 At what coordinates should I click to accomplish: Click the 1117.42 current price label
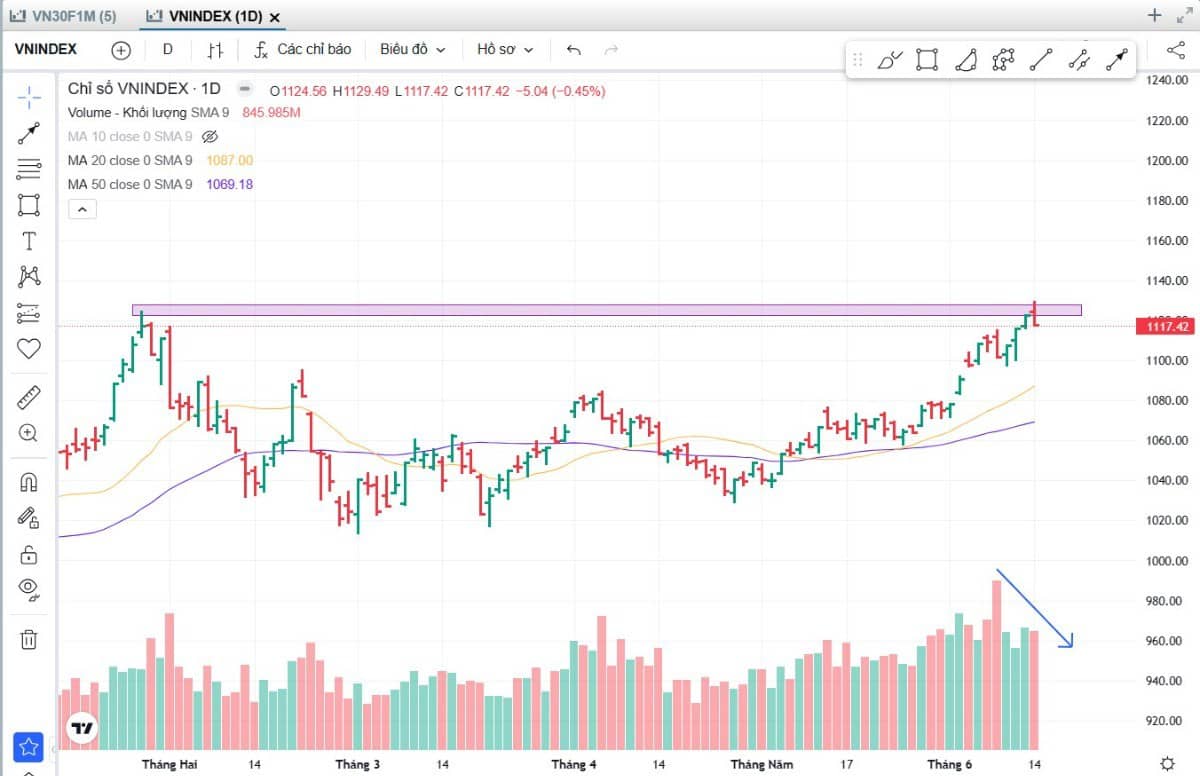click(x=1166, y=326)
